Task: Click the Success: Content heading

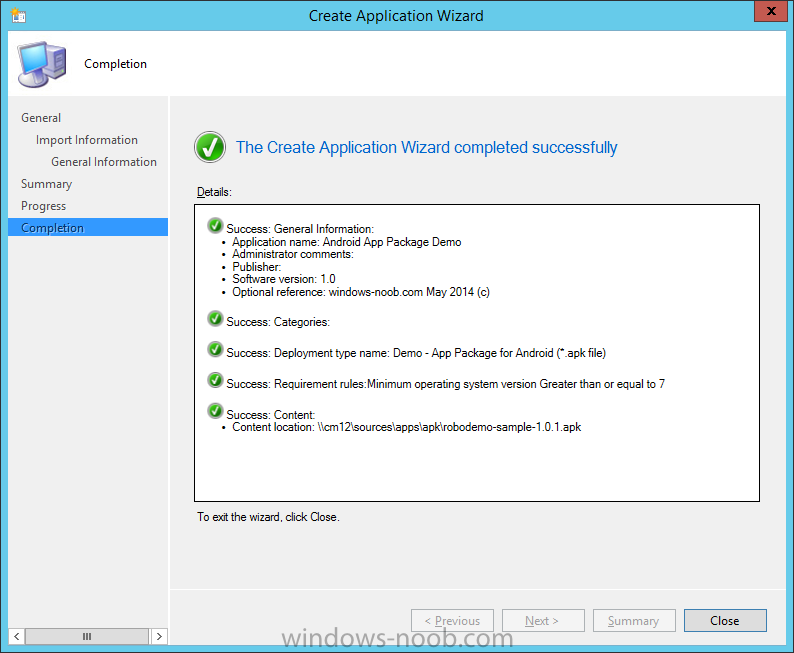Action: (270, 415)
